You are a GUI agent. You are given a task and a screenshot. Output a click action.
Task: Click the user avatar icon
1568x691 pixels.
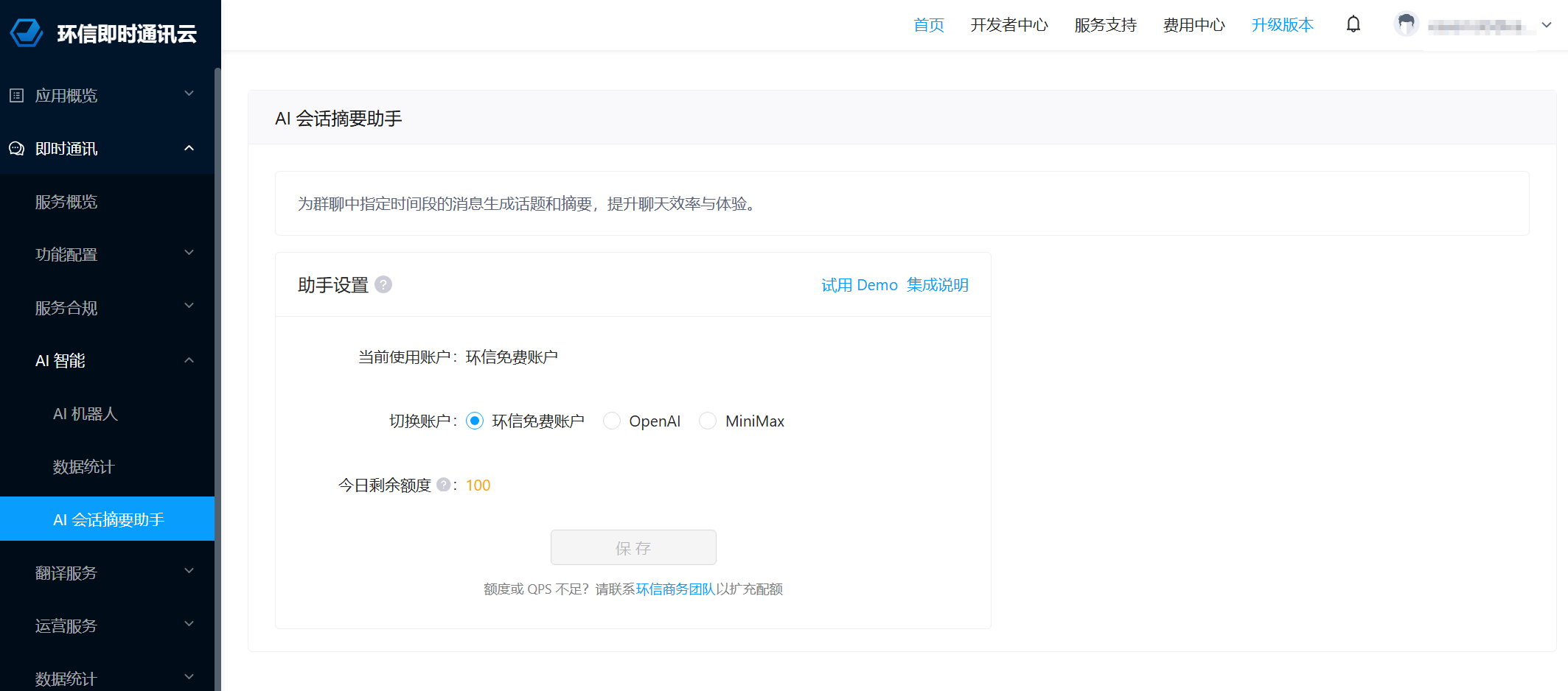[x=1407, y=24]
